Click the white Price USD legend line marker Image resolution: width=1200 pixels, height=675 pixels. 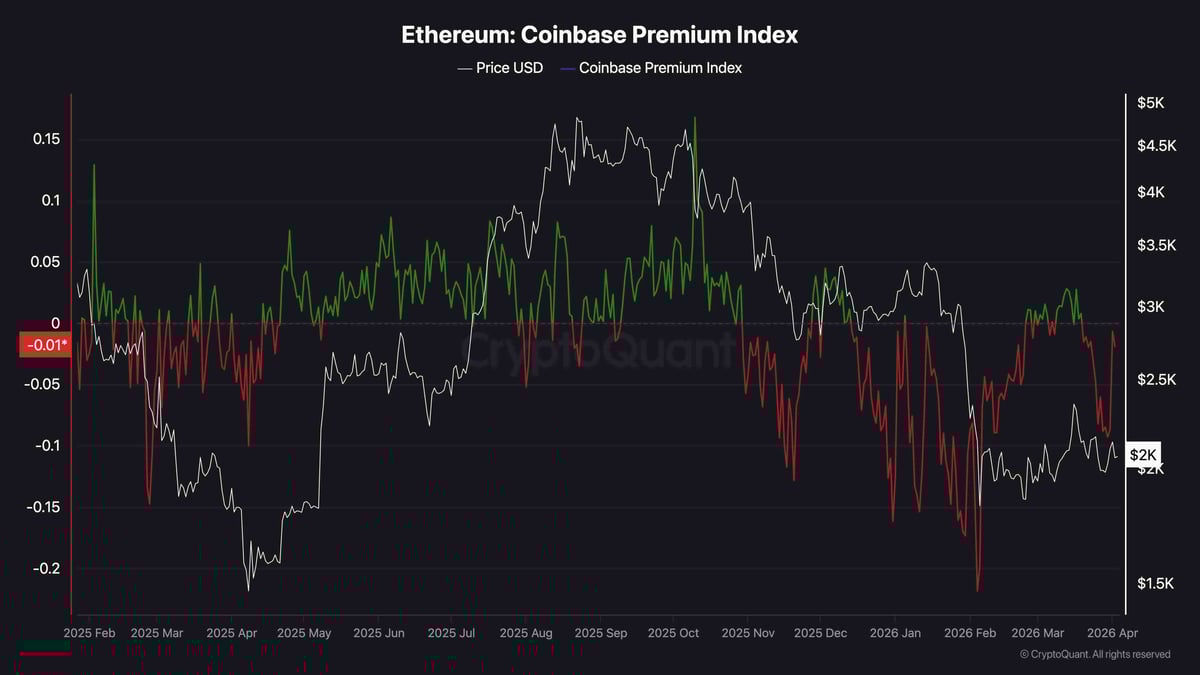click(464, 68)
